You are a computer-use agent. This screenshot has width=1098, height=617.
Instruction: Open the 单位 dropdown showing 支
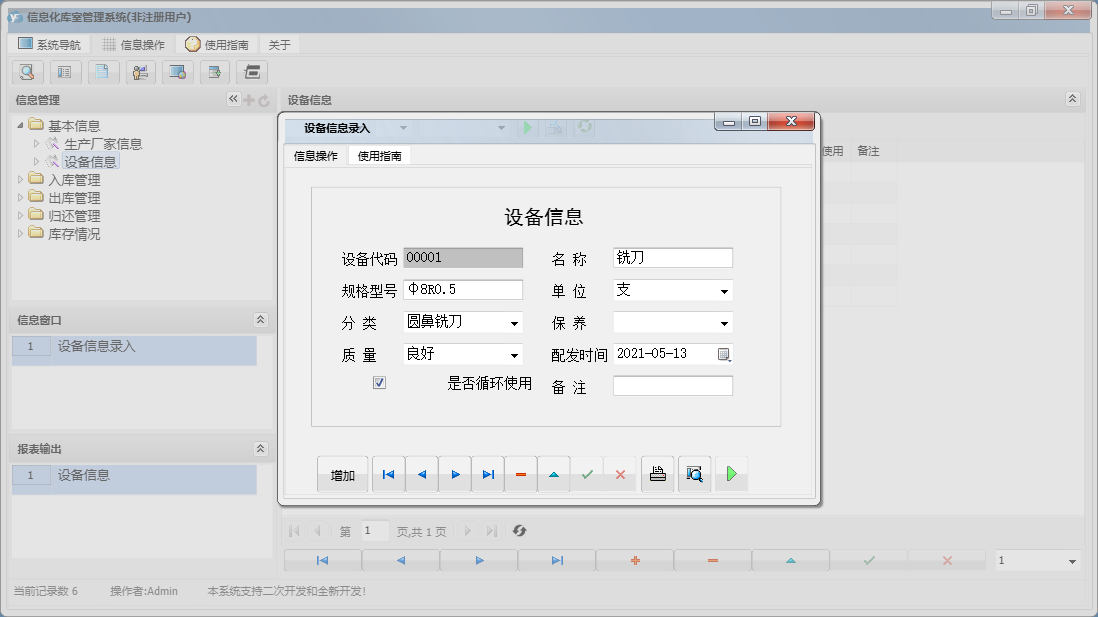point(725,290)
